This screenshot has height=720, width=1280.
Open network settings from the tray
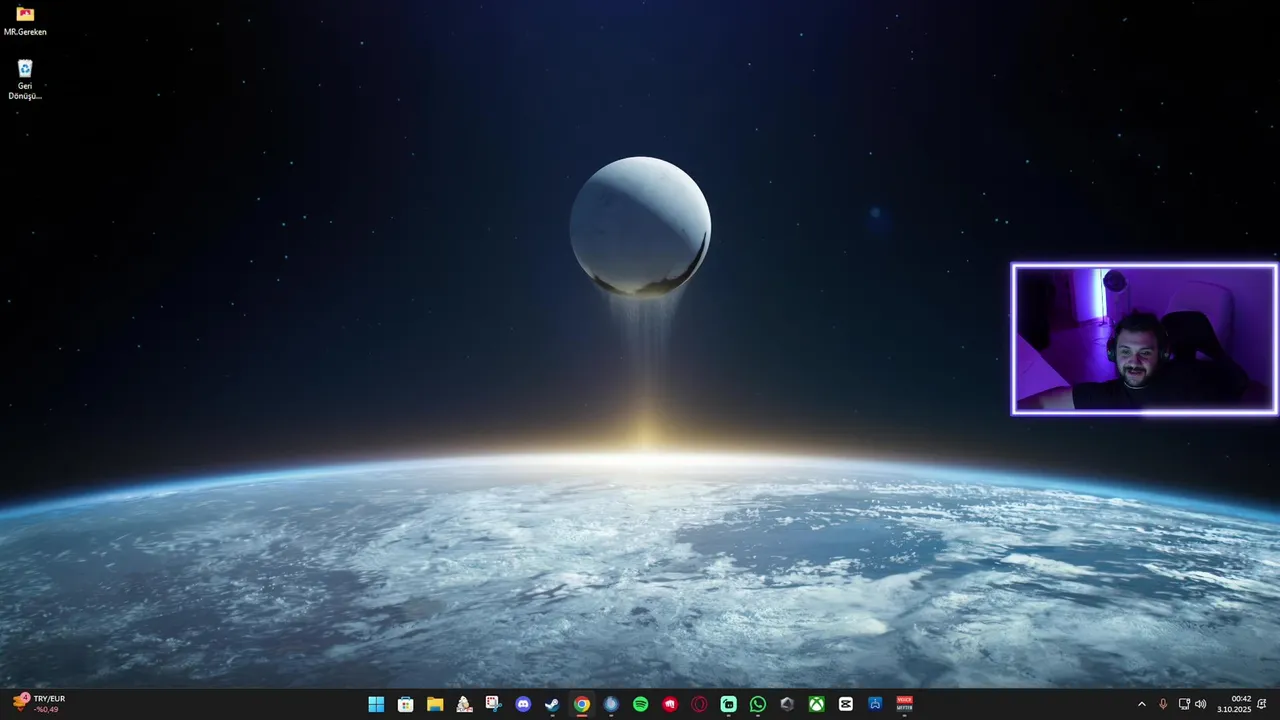(1184, 704)
